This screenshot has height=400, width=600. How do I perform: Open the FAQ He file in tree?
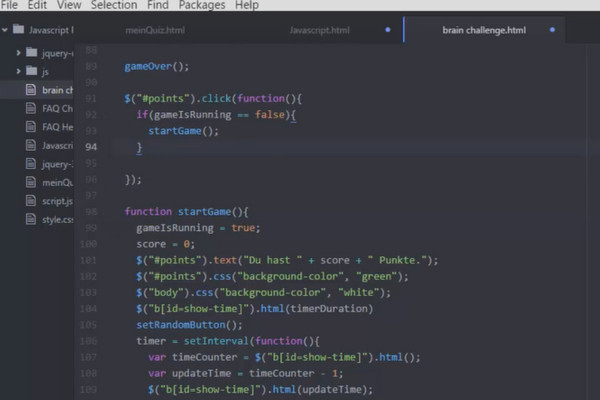[57, 127]
